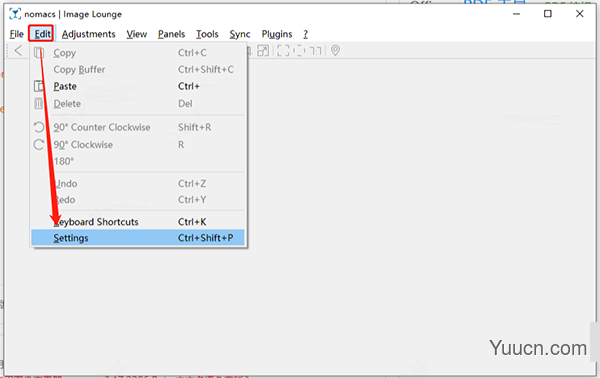Close the nomacs window
Screen dimensions: 600x378
point(580,14)
